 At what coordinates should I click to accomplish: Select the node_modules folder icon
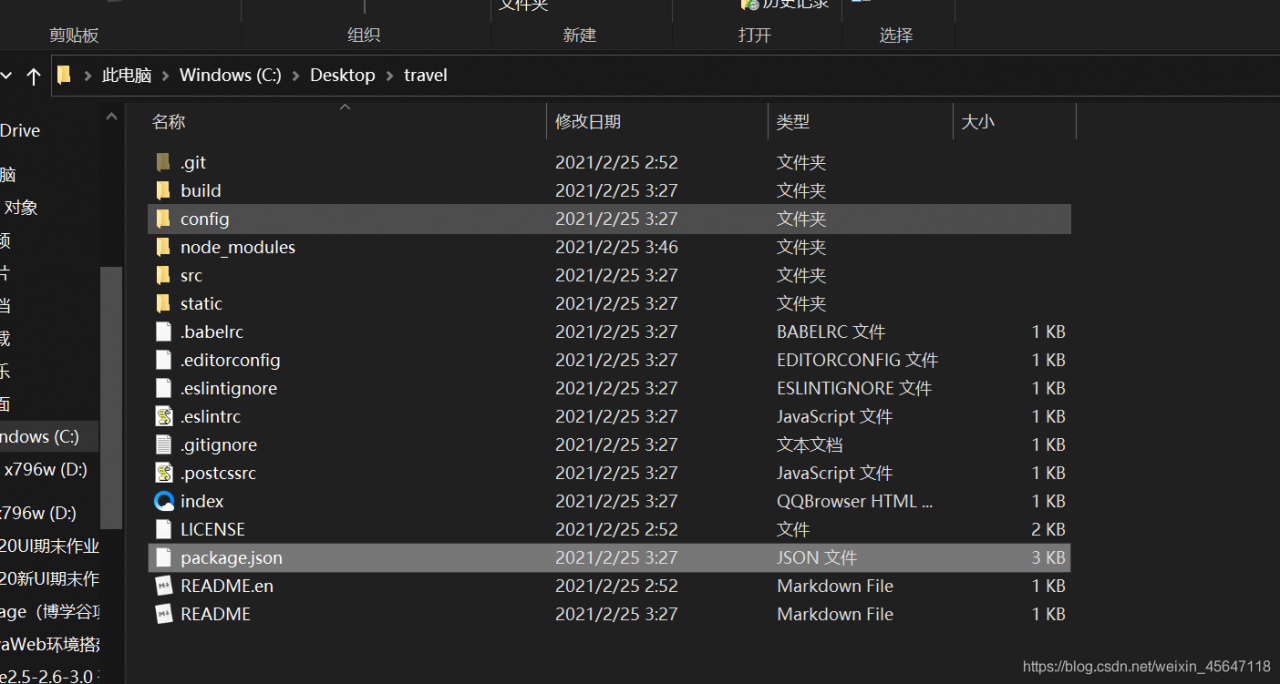pyautogui.click(x=164, y=247)
